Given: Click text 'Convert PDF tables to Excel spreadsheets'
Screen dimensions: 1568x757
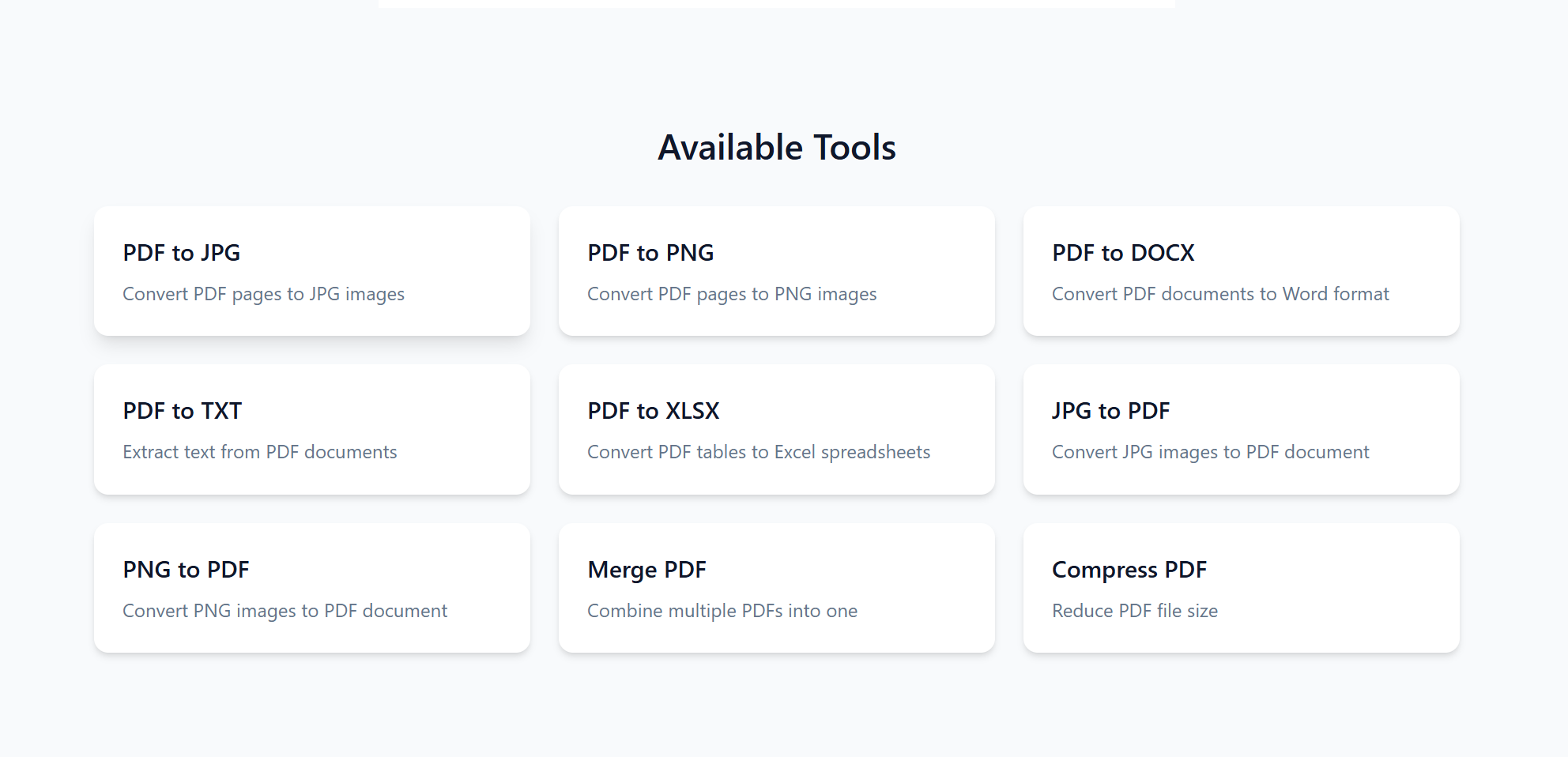Looking at the screenshot, I should point(759,451).
